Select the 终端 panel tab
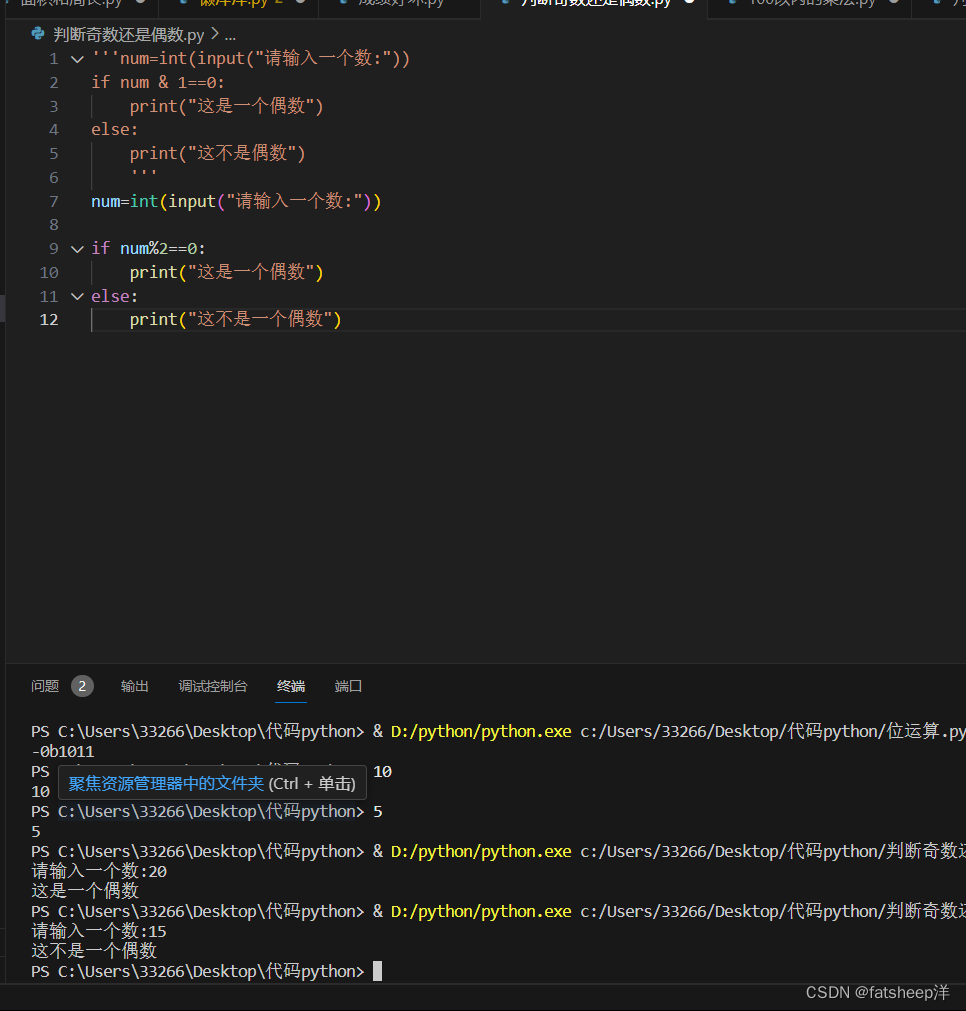This screenshot has width=966, height=1011. [291, 686]
